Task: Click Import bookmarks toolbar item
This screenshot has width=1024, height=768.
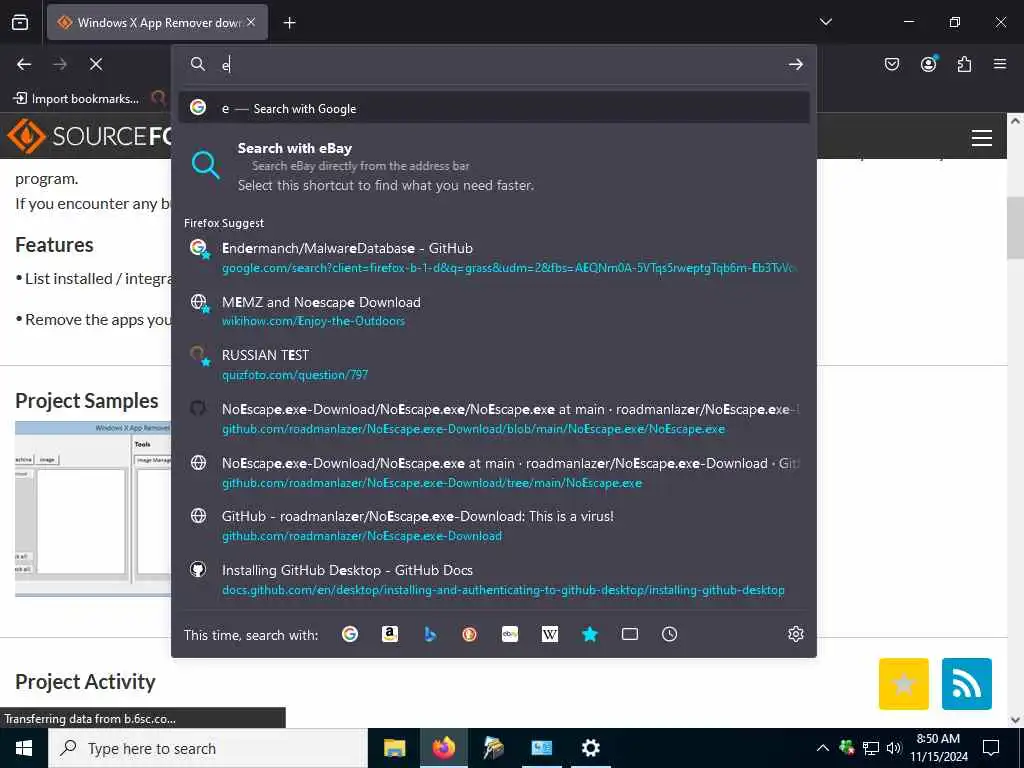Action: 76,99
